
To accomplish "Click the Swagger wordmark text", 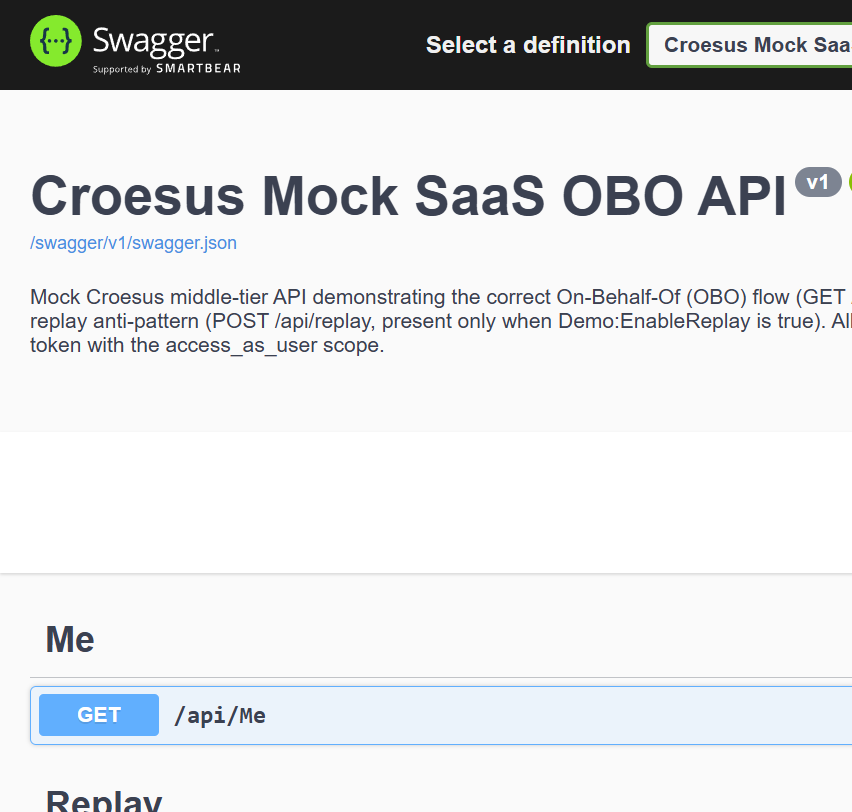I will click(x=154, y=41).
